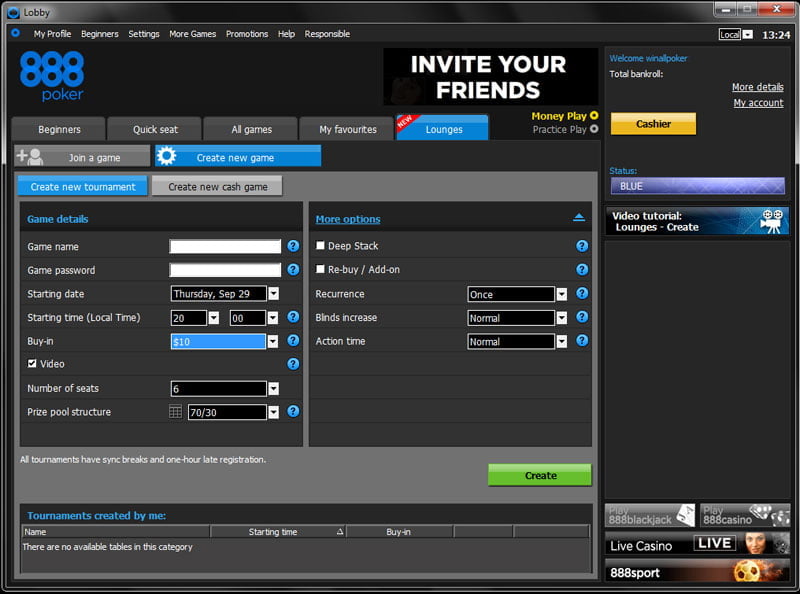Image resolution: width=800 pixels, height=594 pixels.
Task: Follow the More details link
Action: pos(758,87)
